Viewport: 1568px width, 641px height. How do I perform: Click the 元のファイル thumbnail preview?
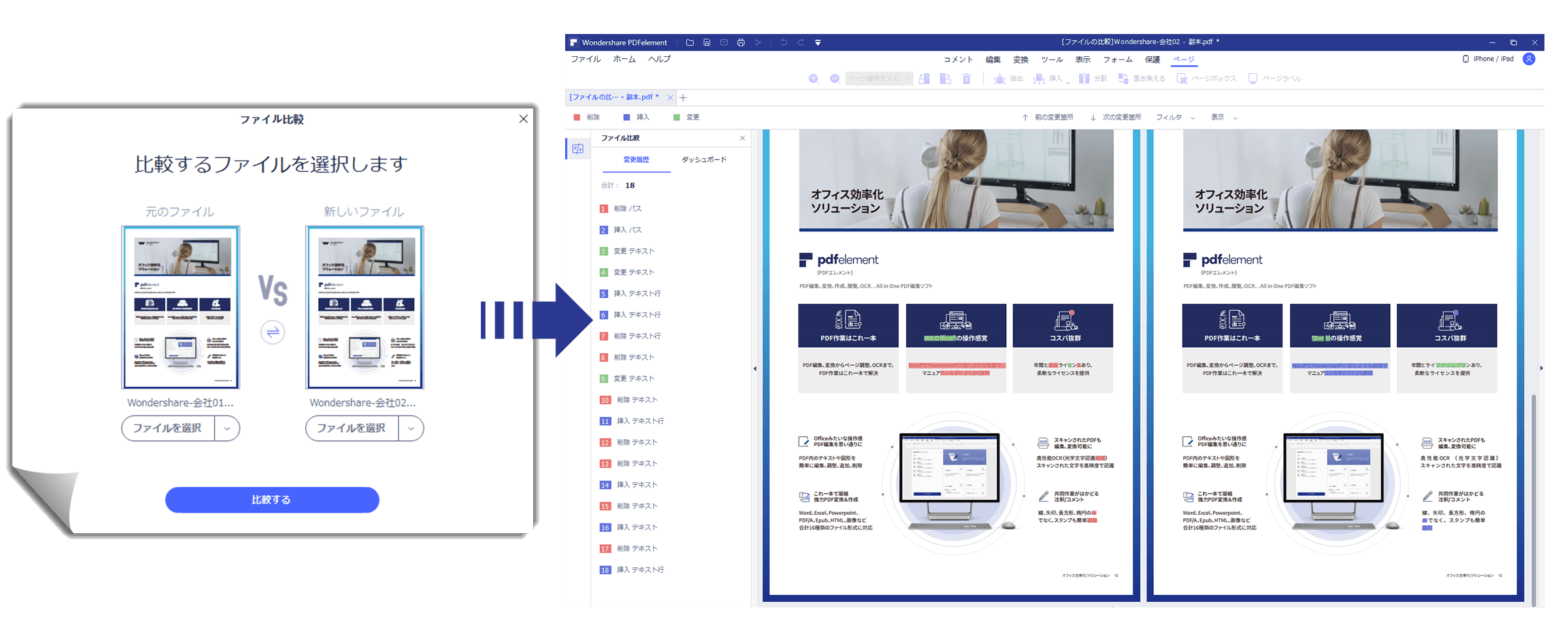[x=180, y=307]
